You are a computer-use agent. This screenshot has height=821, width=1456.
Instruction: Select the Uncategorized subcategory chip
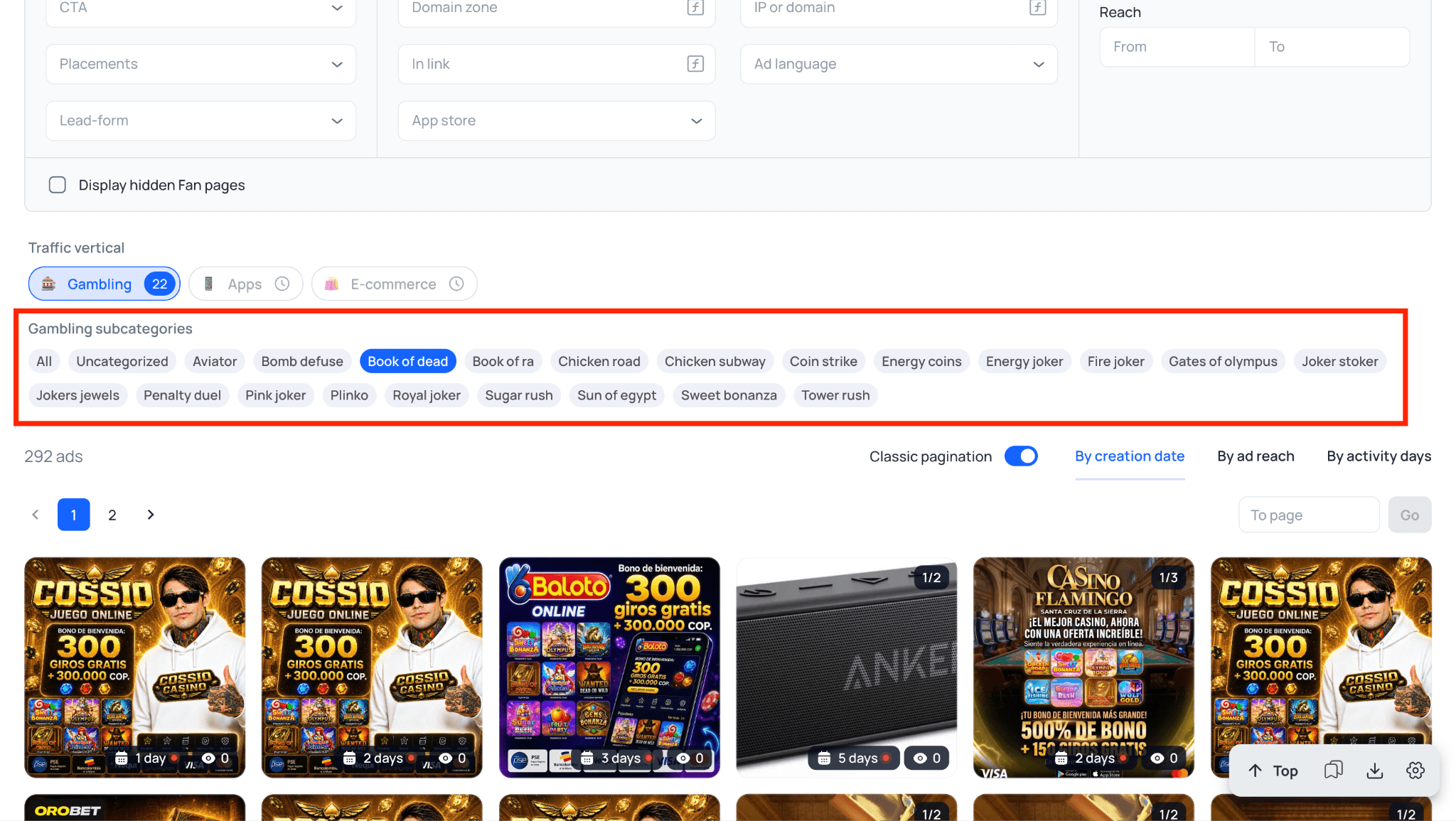(x=122, y=361)
